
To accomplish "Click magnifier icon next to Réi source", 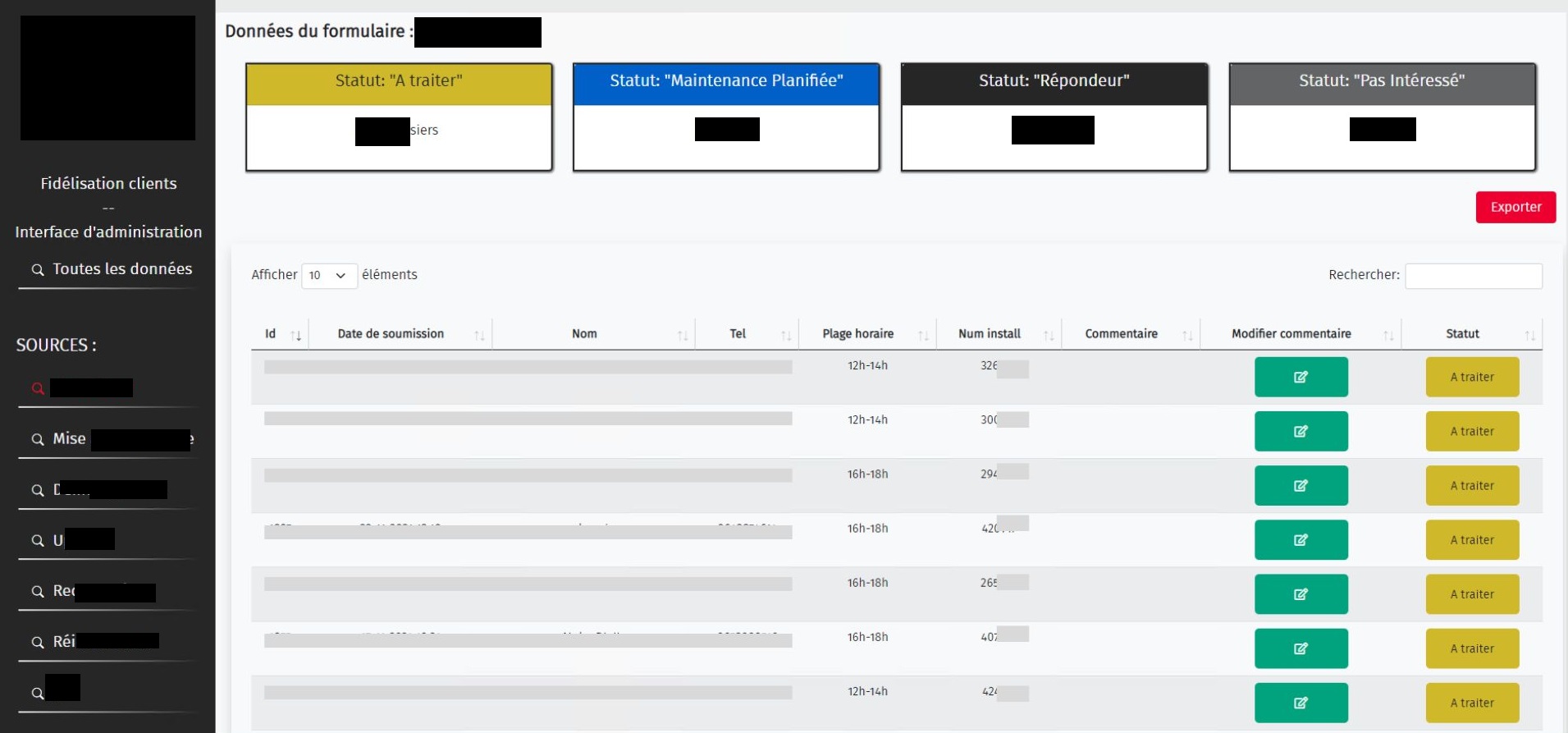I will (38, 643).
